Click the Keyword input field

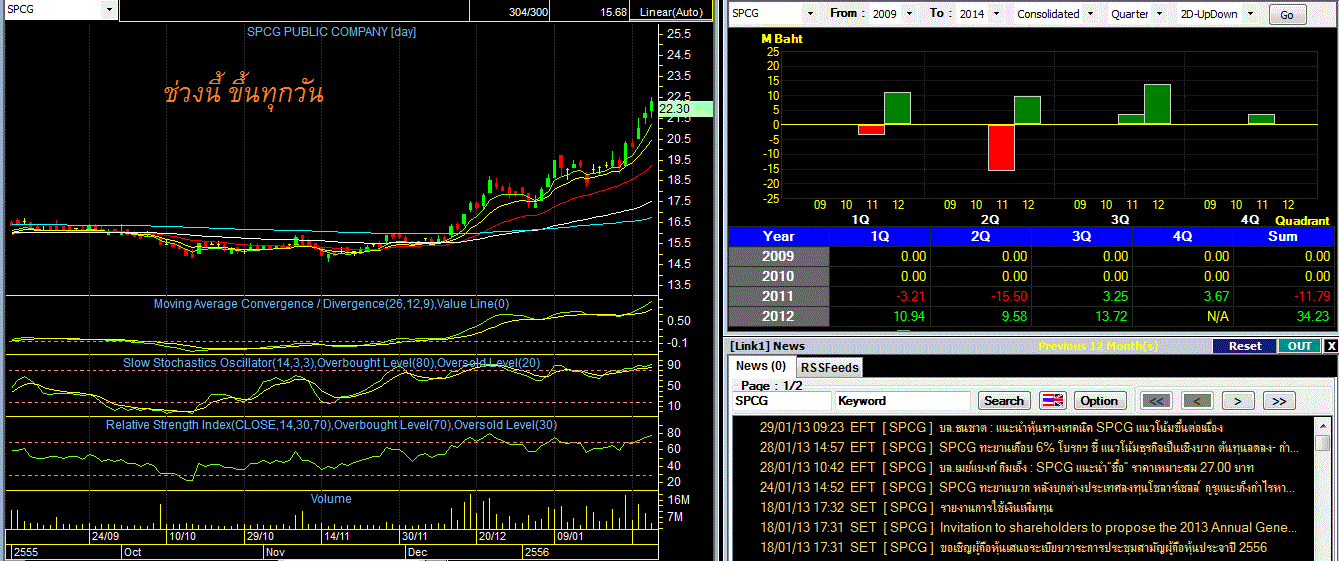(x=902, y=400)
